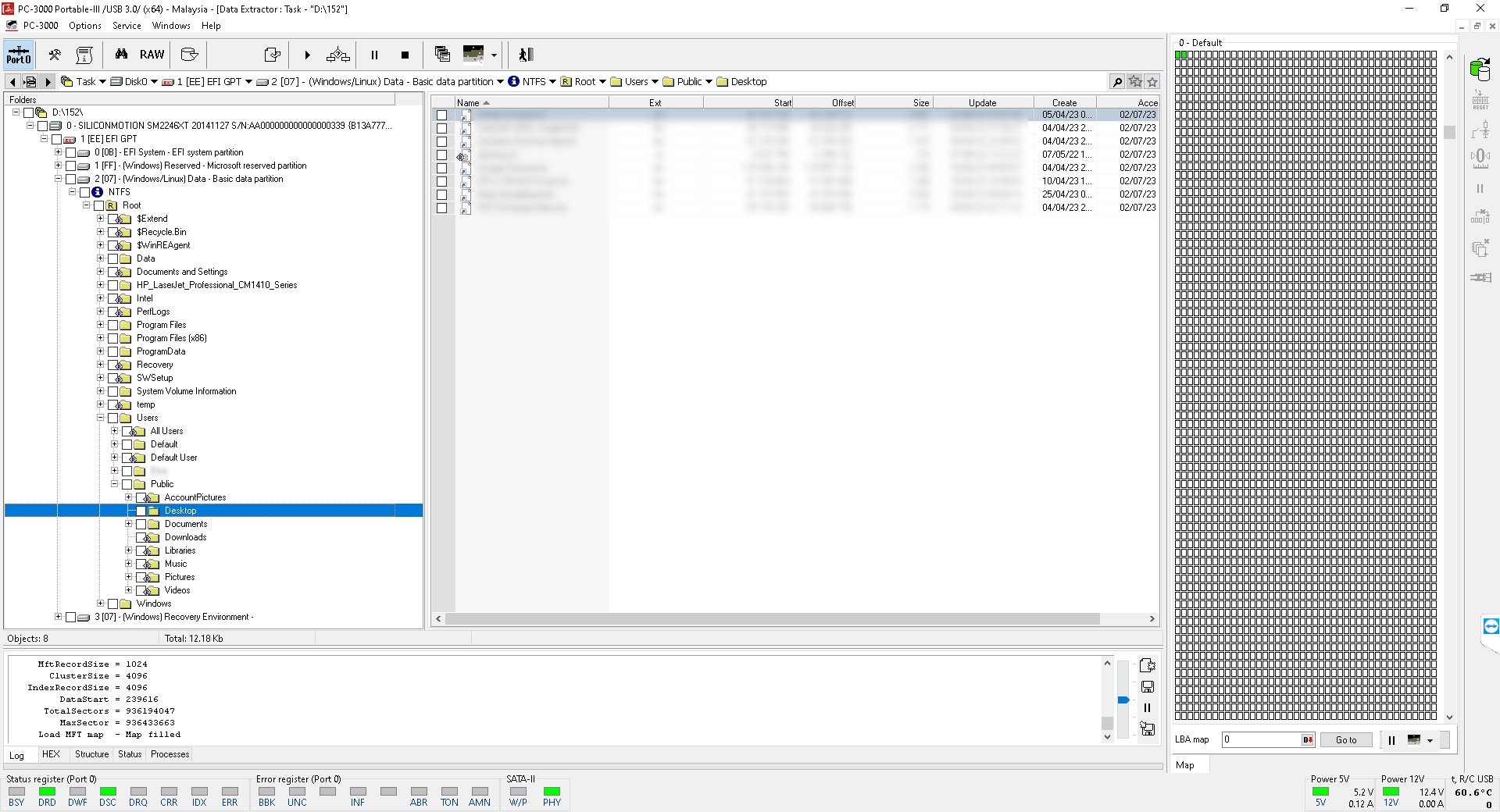Tick the checkbox for the Data folder
The height and width of the screenshot is (812, 1500).
click(x=113, y=258)
